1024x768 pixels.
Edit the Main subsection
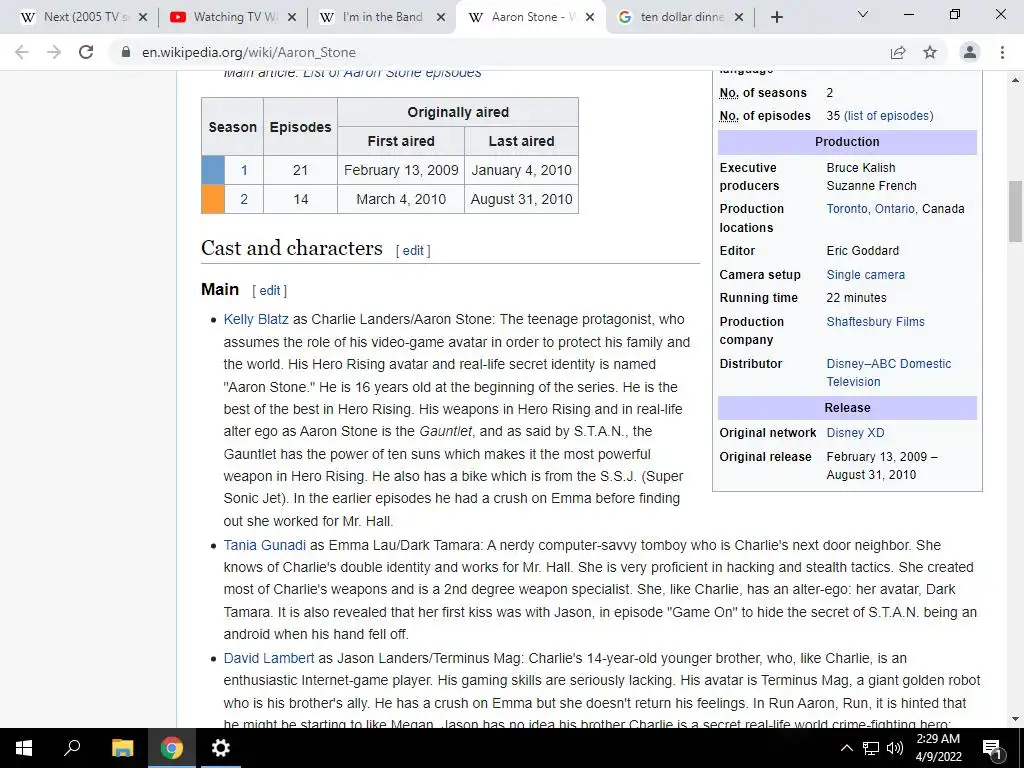[269, 291]
